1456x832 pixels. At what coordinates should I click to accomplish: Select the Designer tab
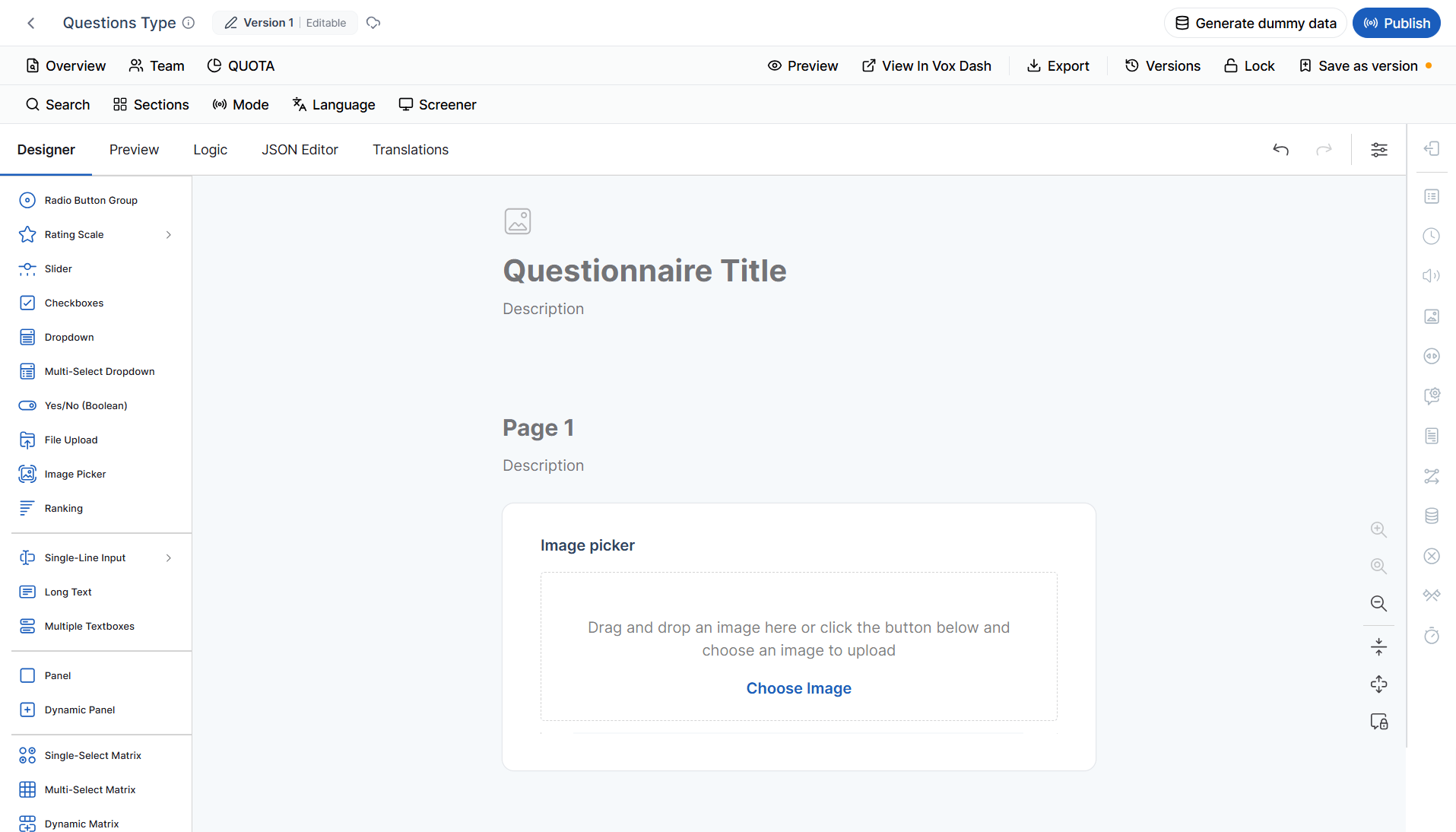point(46,150)
